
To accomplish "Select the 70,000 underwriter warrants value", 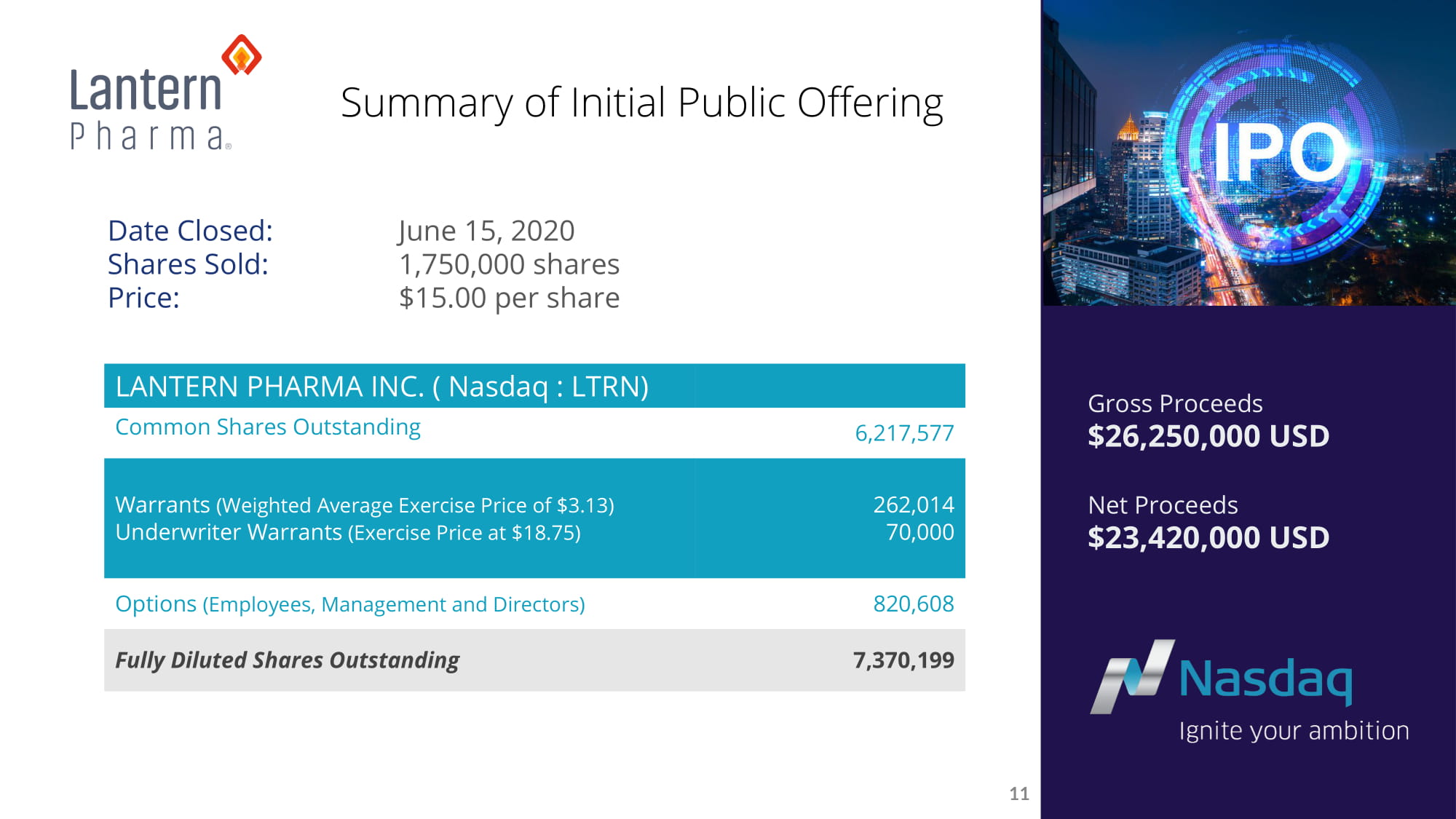I will click(x=920, y=532).
